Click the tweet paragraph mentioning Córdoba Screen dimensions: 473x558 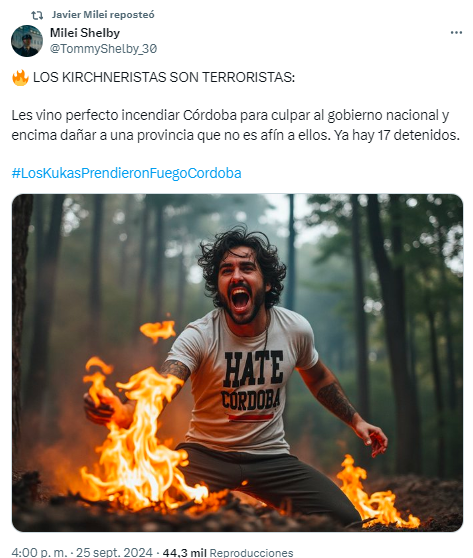pyautogui.click(x=236, y=125)
